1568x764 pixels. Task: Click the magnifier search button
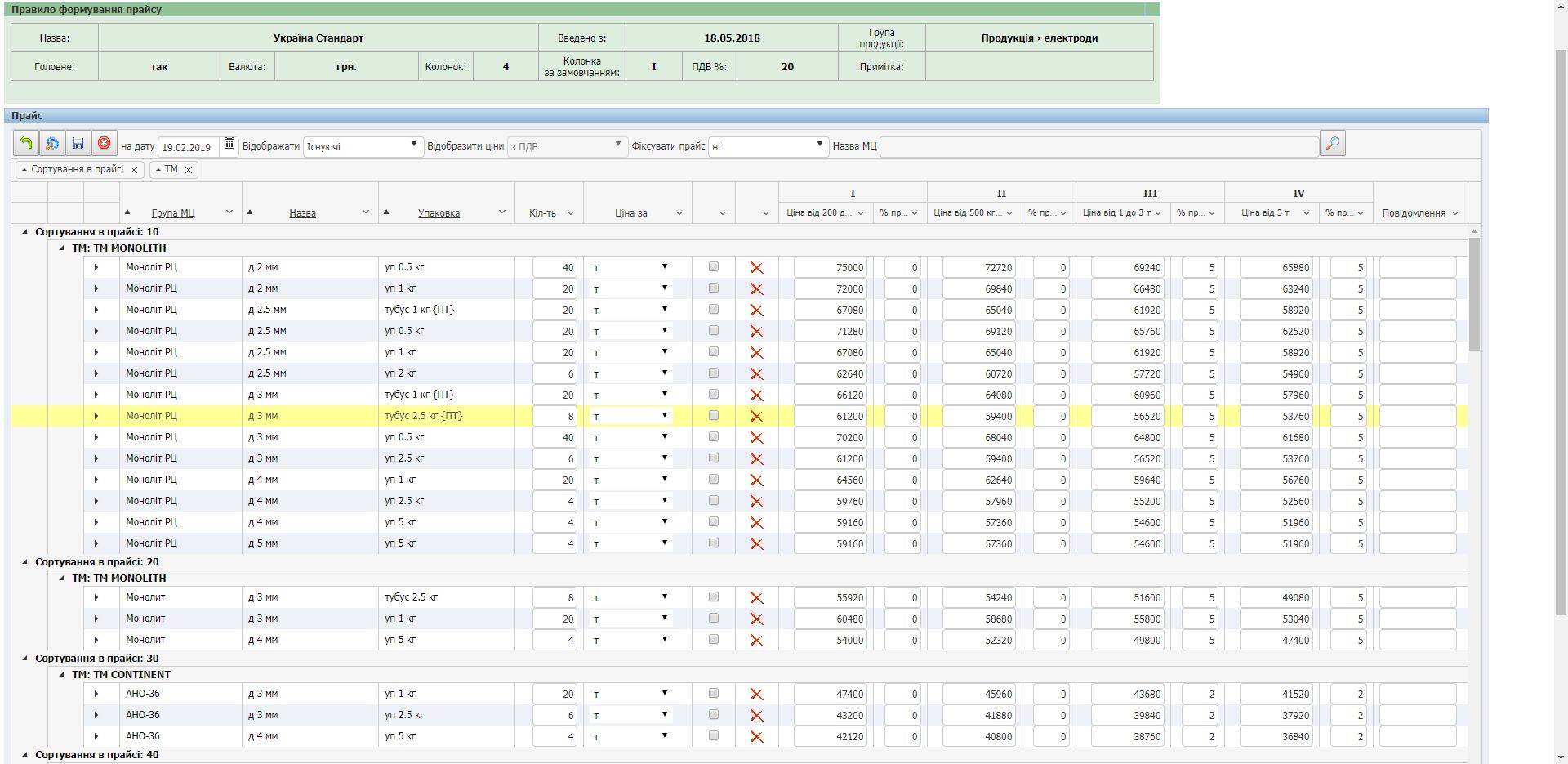(x=1332, y=144)
